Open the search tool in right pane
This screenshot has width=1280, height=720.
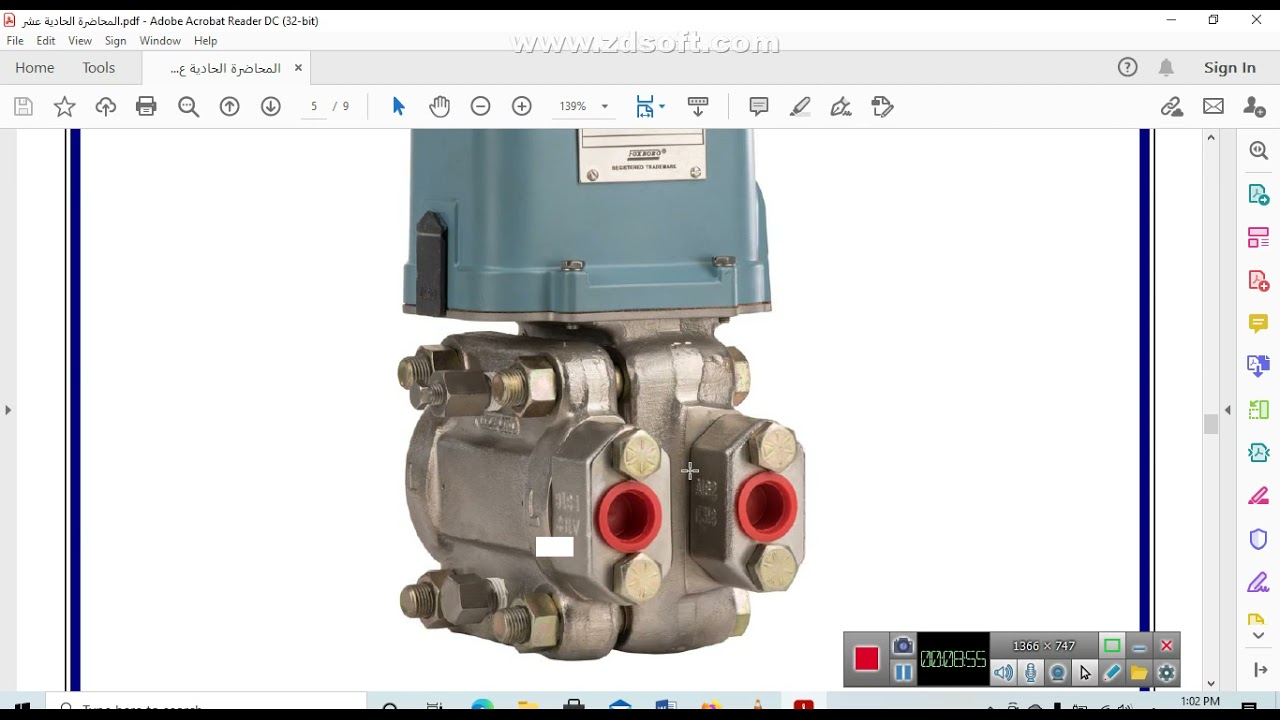1259,151
